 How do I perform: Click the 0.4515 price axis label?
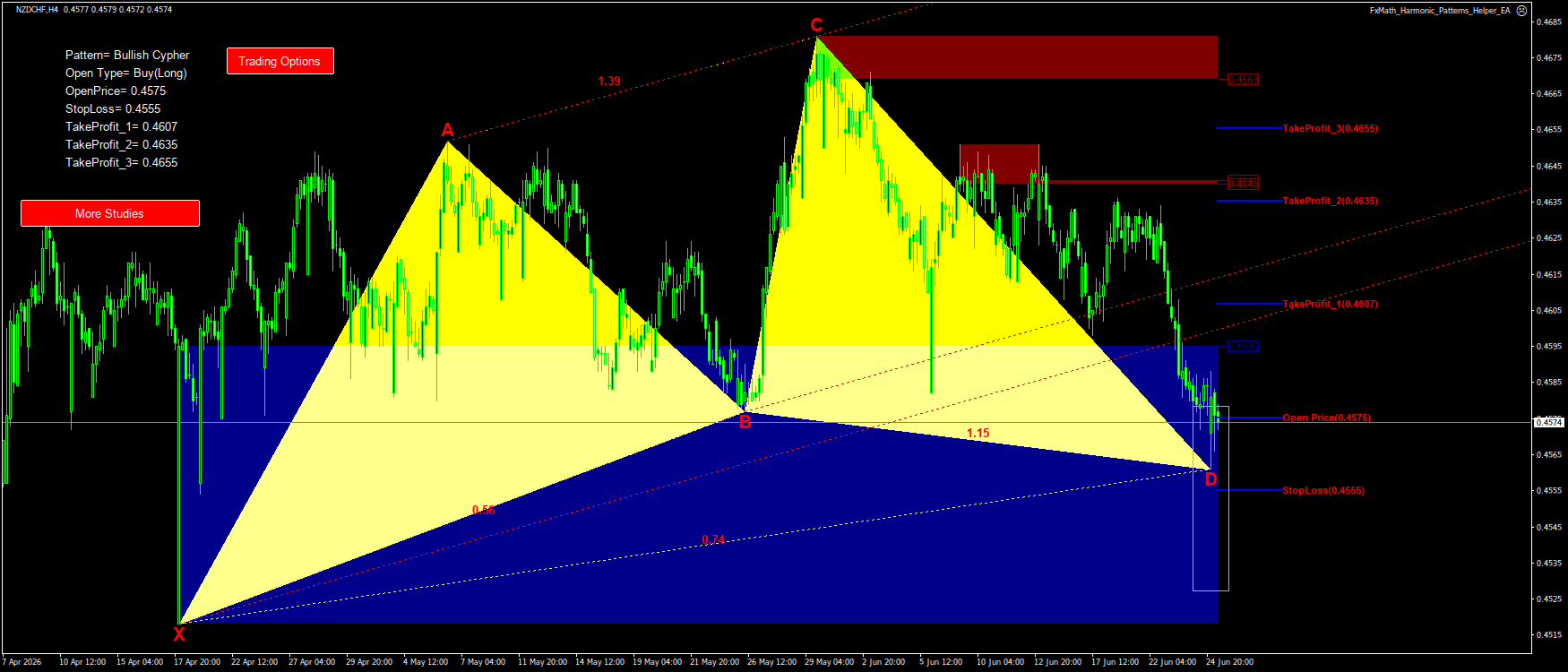[1549, 634]
